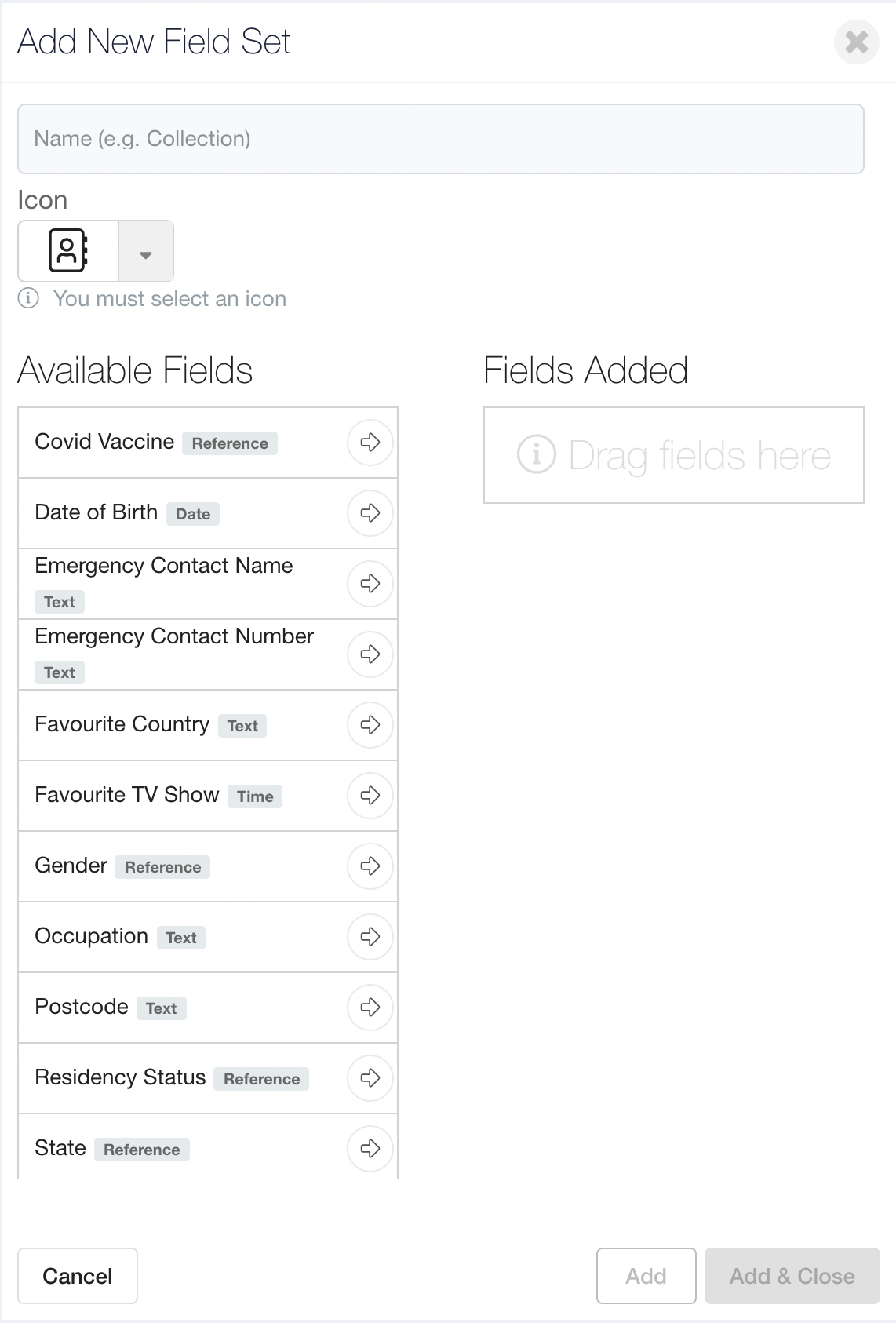Click the Cancel button
The height and width of the screenshot is (1323, 896).
(77, 1276)
